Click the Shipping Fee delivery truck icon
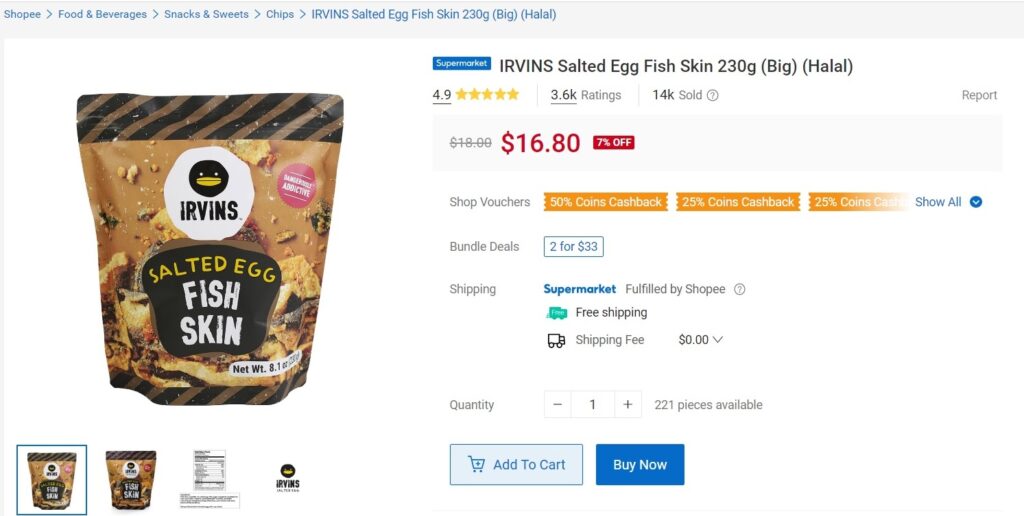1024x516 pixels. [x=556, y=340]
